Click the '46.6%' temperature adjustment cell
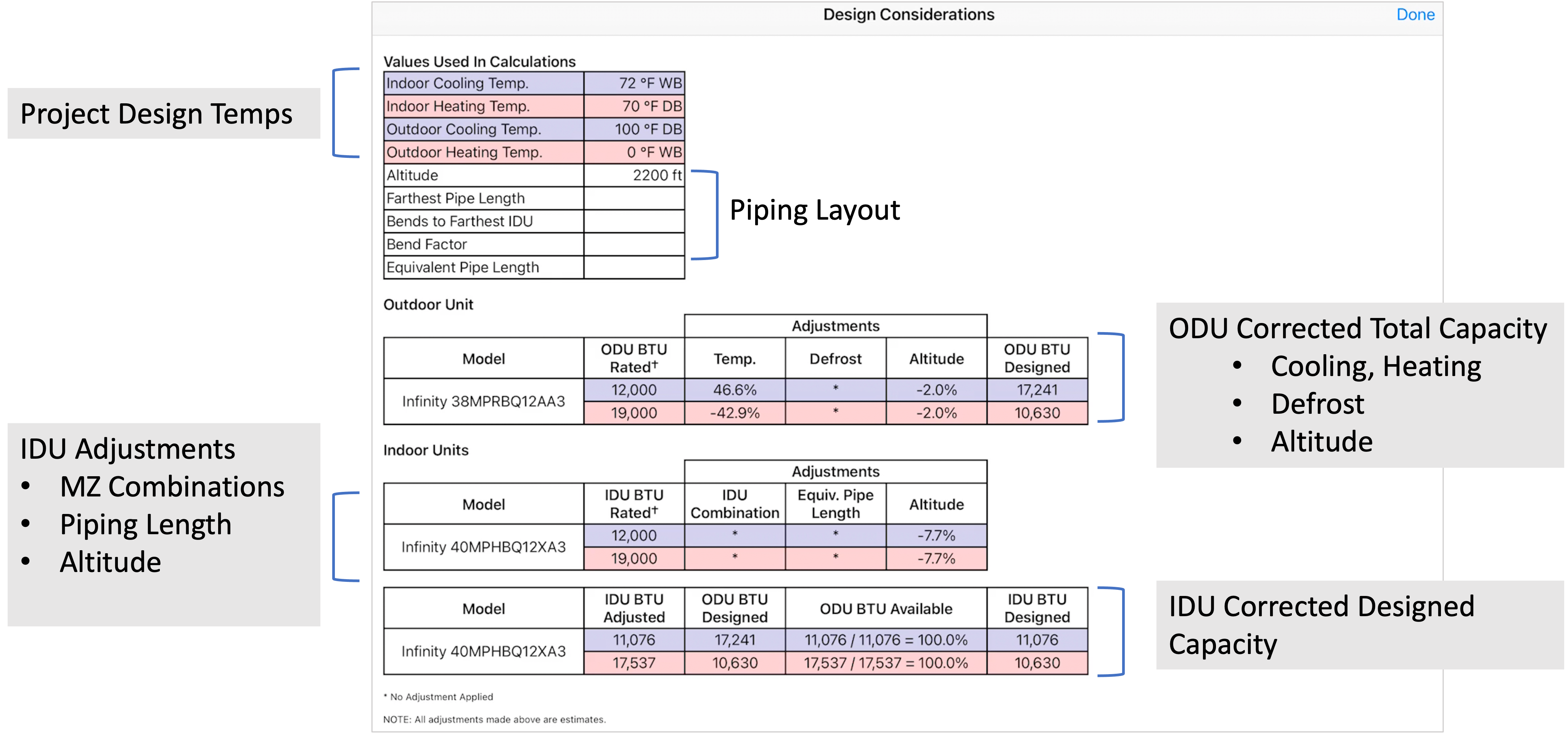 coord(735,390)
